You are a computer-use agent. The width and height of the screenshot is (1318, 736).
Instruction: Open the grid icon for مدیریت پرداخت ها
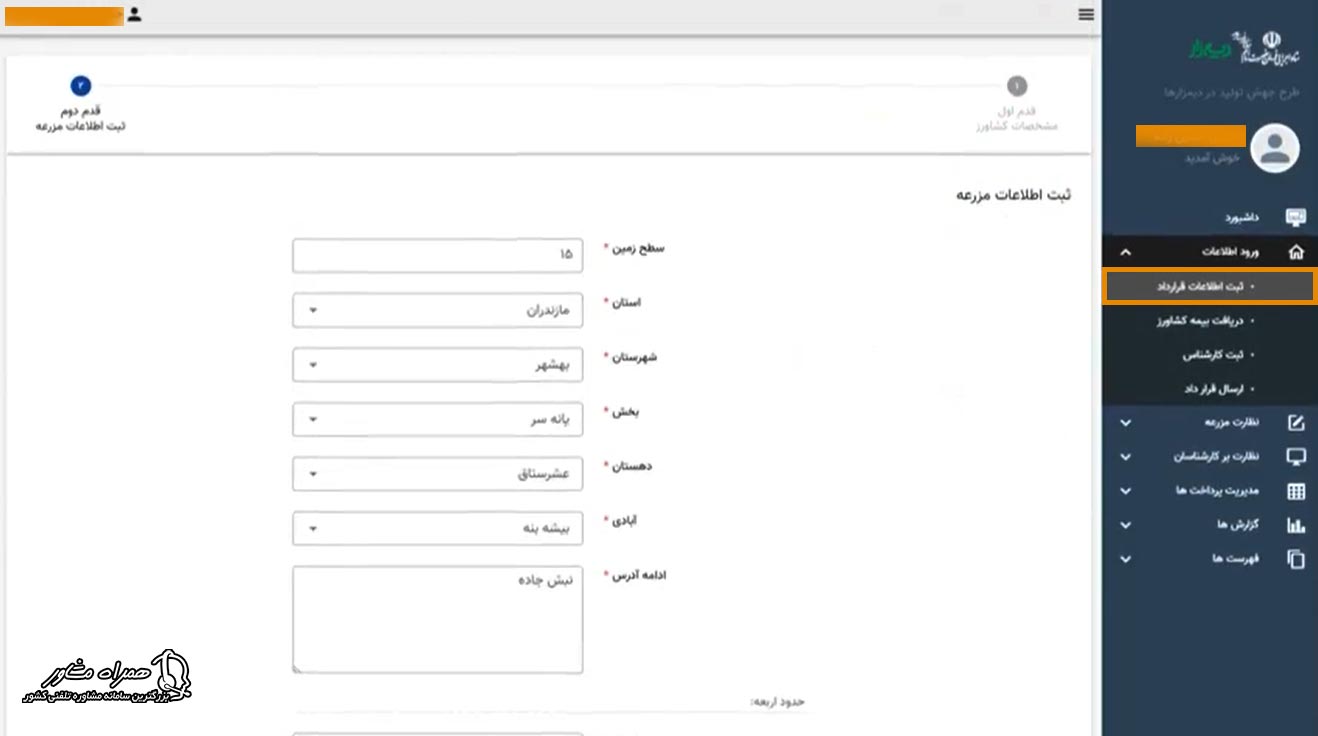1296,490
